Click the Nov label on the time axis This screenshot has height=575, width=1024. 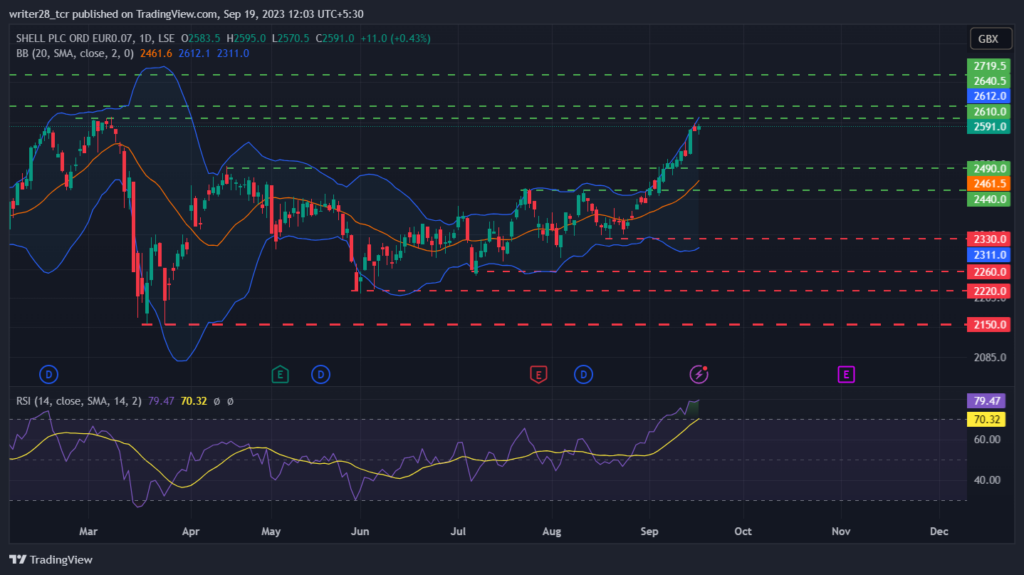point(840,531)
